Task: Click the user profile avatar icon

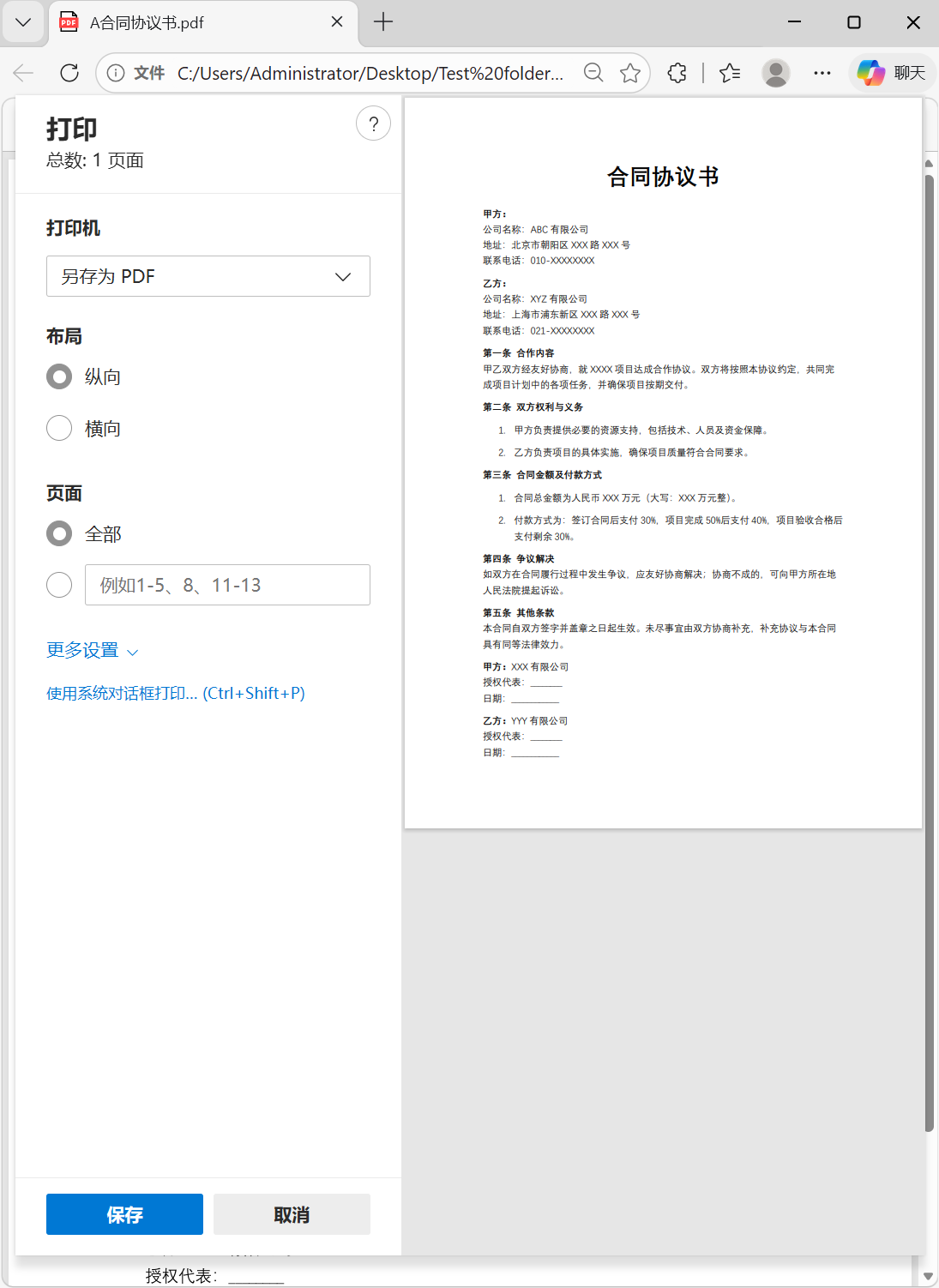Action: pyautogui.click(x=775, y=73)
